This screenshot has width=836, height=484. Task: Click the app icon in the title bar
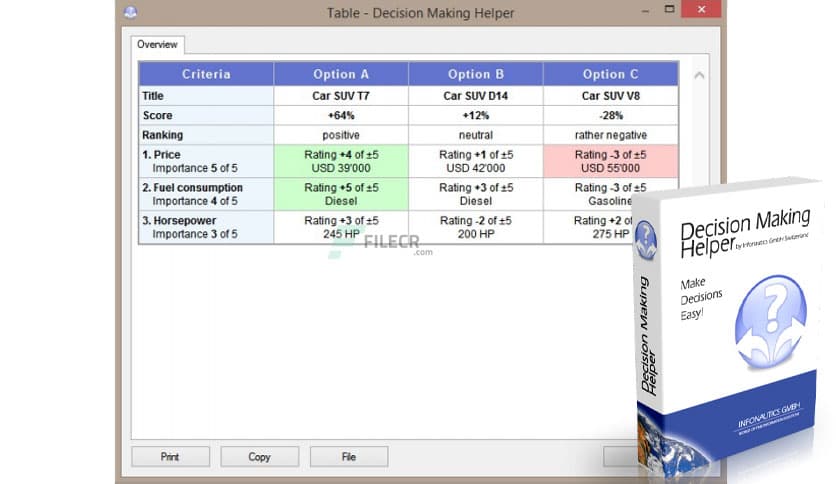pyautogui.click(x=131, y=12)
